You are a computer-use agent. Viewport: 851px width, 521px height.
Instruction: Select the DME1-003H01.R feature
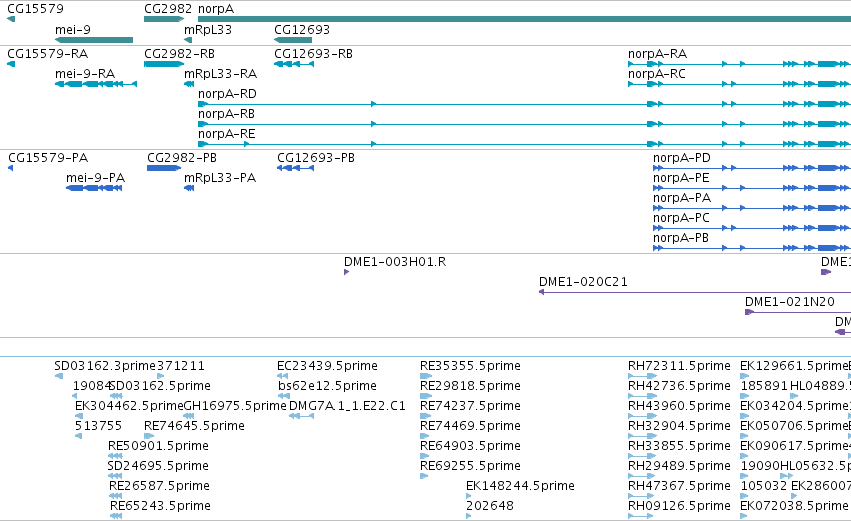coord(395,262)
